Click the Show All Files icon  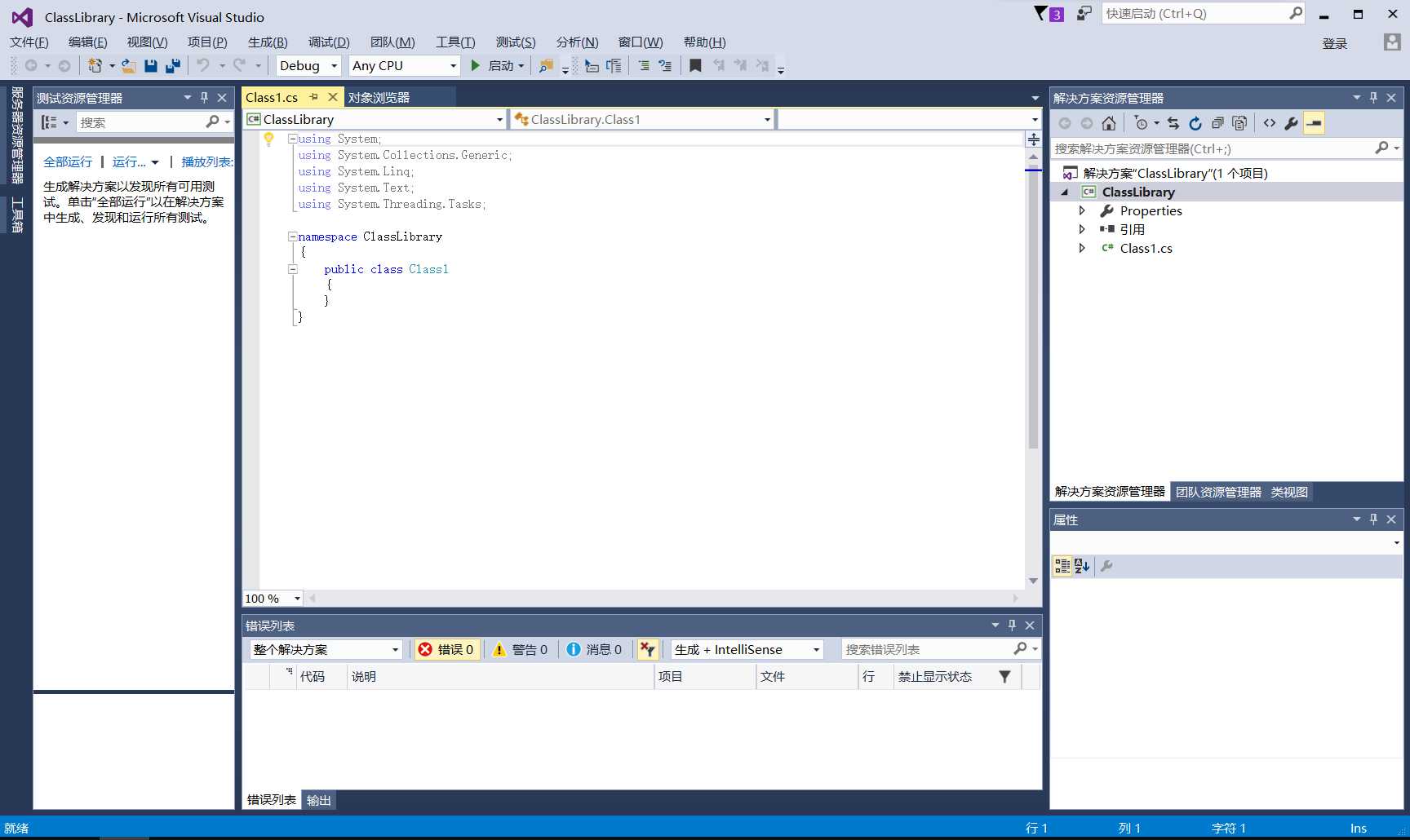click(1239, 123)
